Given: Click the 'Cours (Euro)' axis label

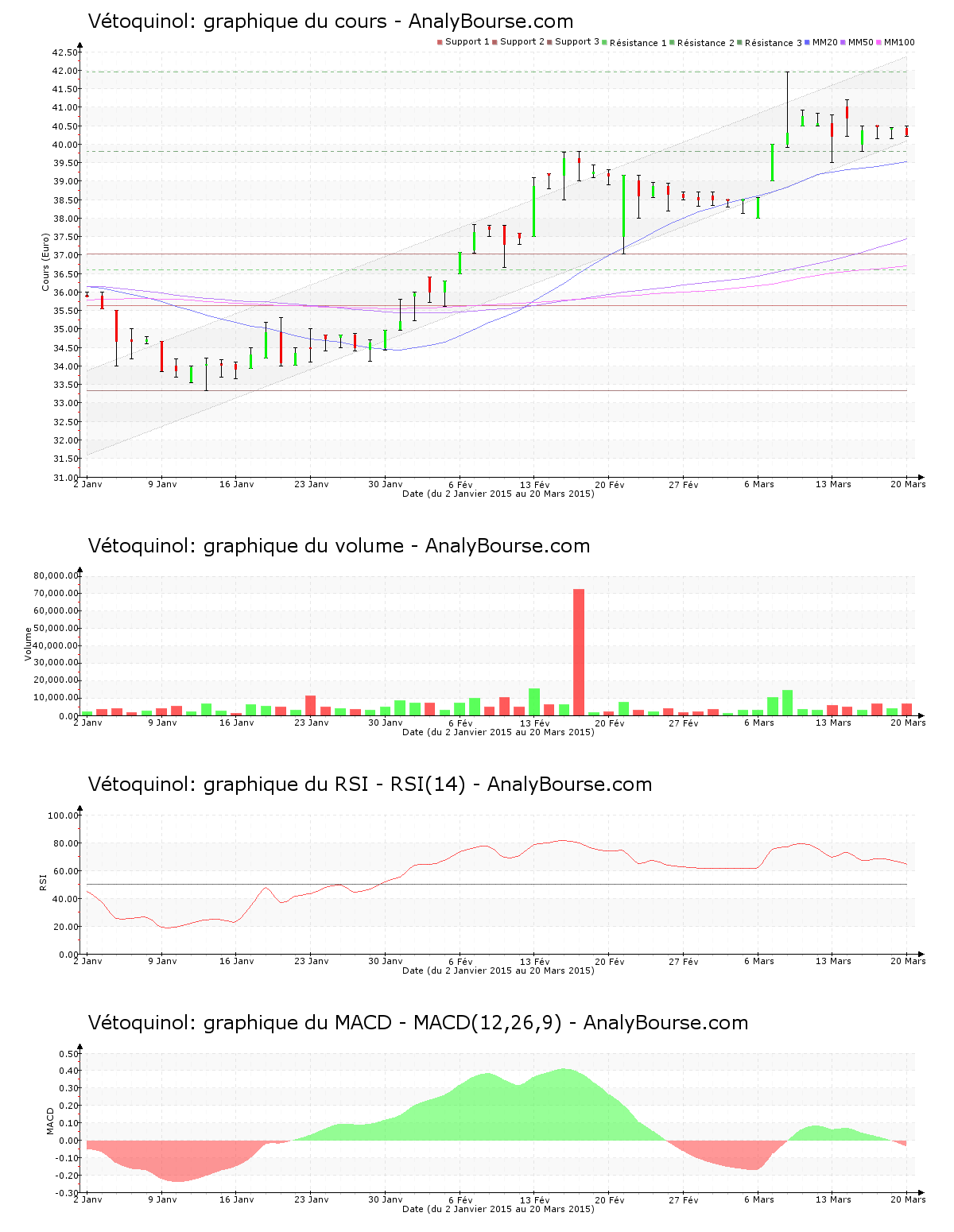Looking at the screenshot, I should (46, 262).
